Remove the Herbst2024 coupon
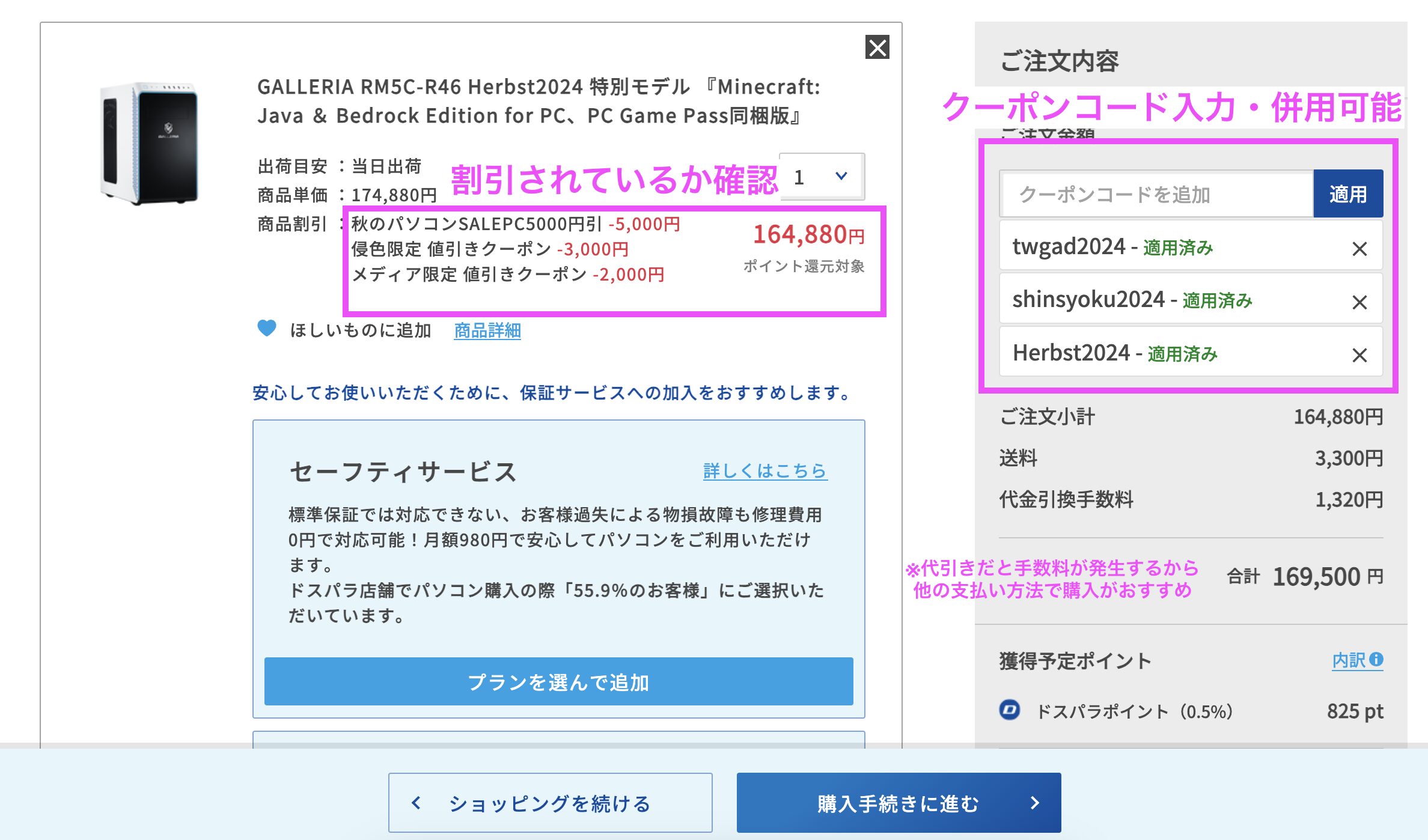The image size is (1428, 840). pos(1359,355)
